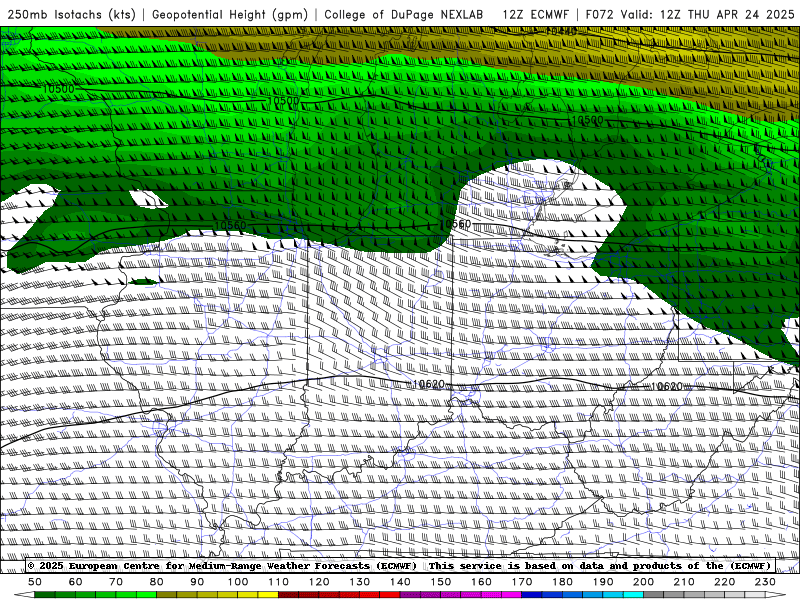Click the 'College of DuPage NEXLAB' title text
Viewport: 800px width, 600px height.
(x=404, y=15)
